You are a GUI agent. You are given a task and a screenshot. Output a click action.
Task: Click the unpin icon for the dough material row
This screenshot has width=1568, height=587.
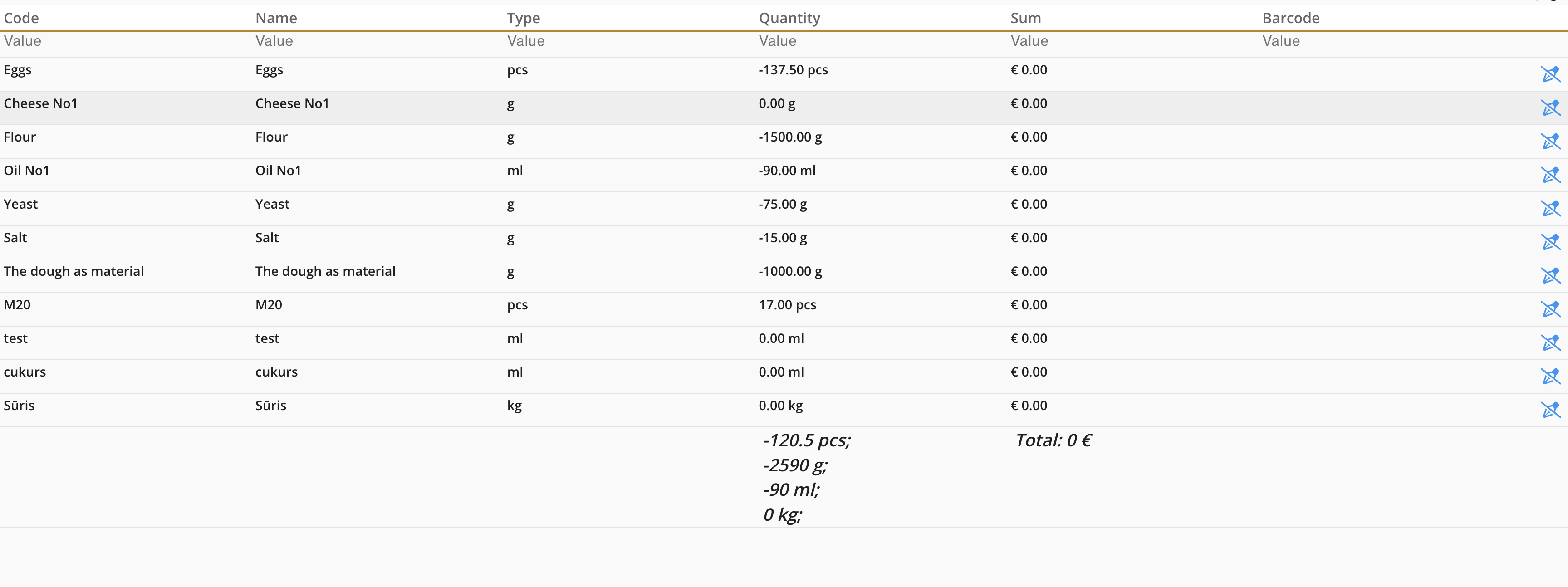(1550, 275)
